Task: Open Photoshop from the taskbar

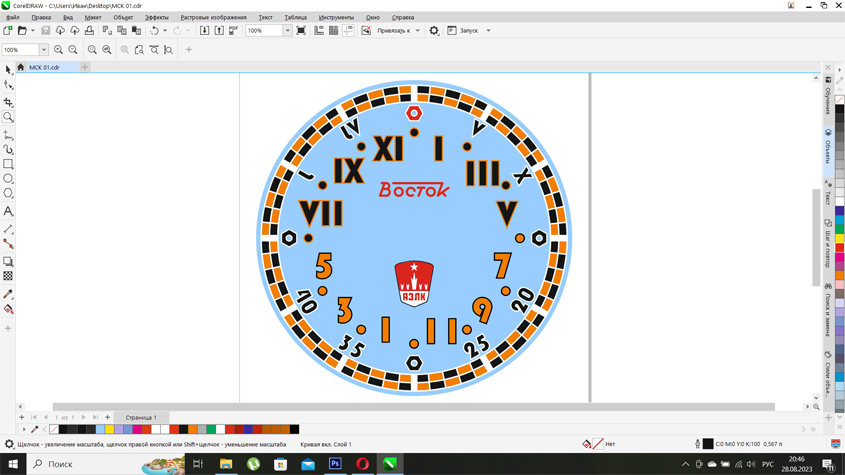Action: point(335,464)
